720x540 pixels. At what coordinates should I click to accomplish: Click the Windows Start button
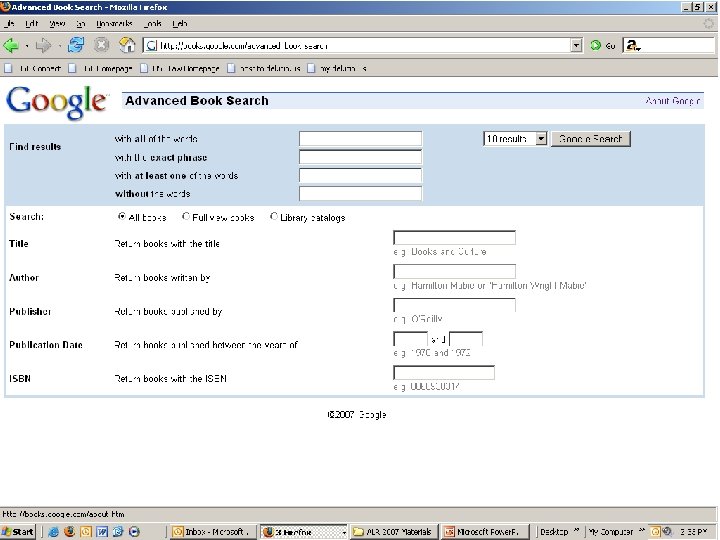(x=18, y=532)
